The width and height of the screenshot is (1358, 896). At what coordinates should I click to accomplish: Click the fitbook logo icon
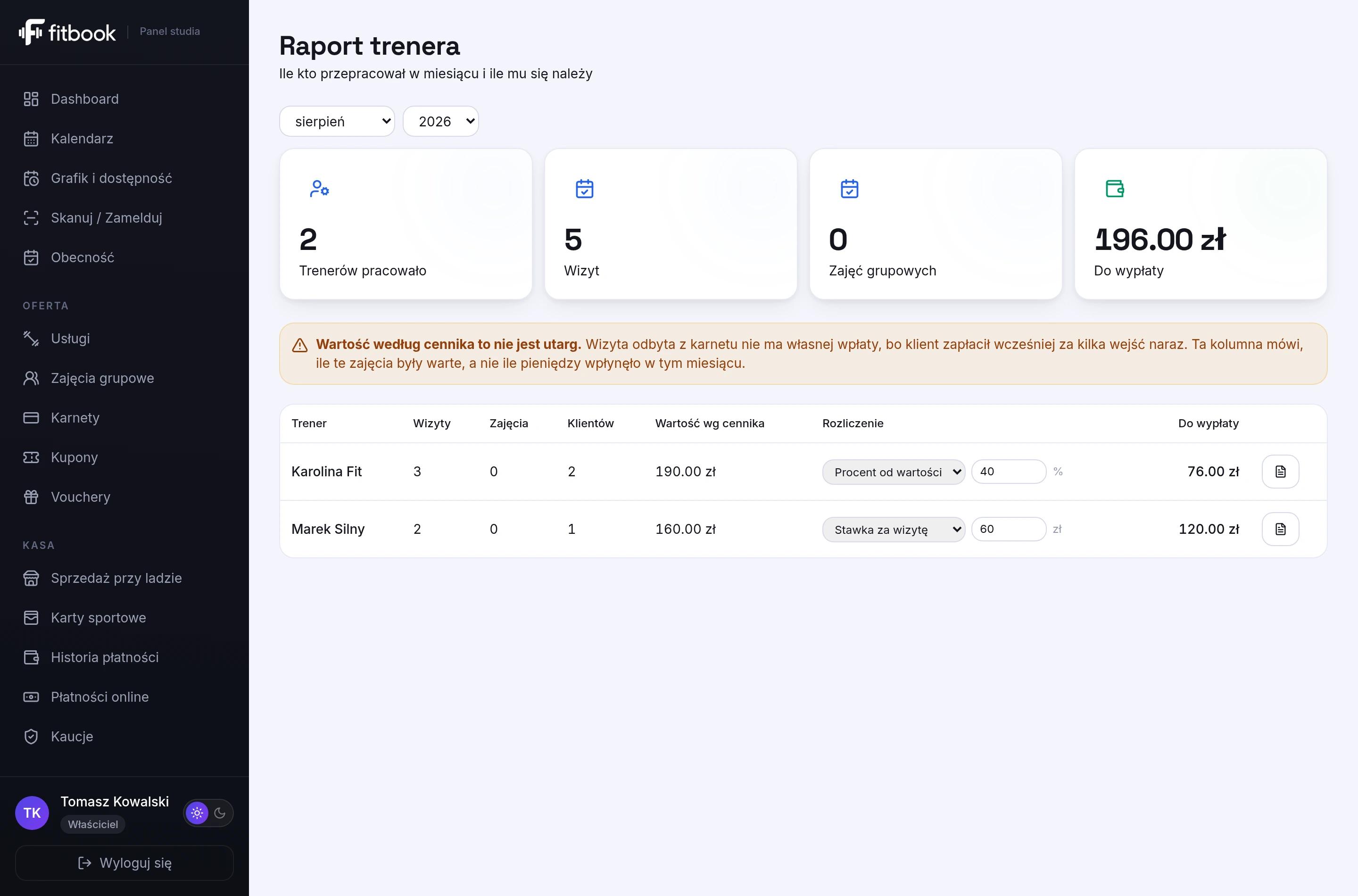(x=32, y=32)
